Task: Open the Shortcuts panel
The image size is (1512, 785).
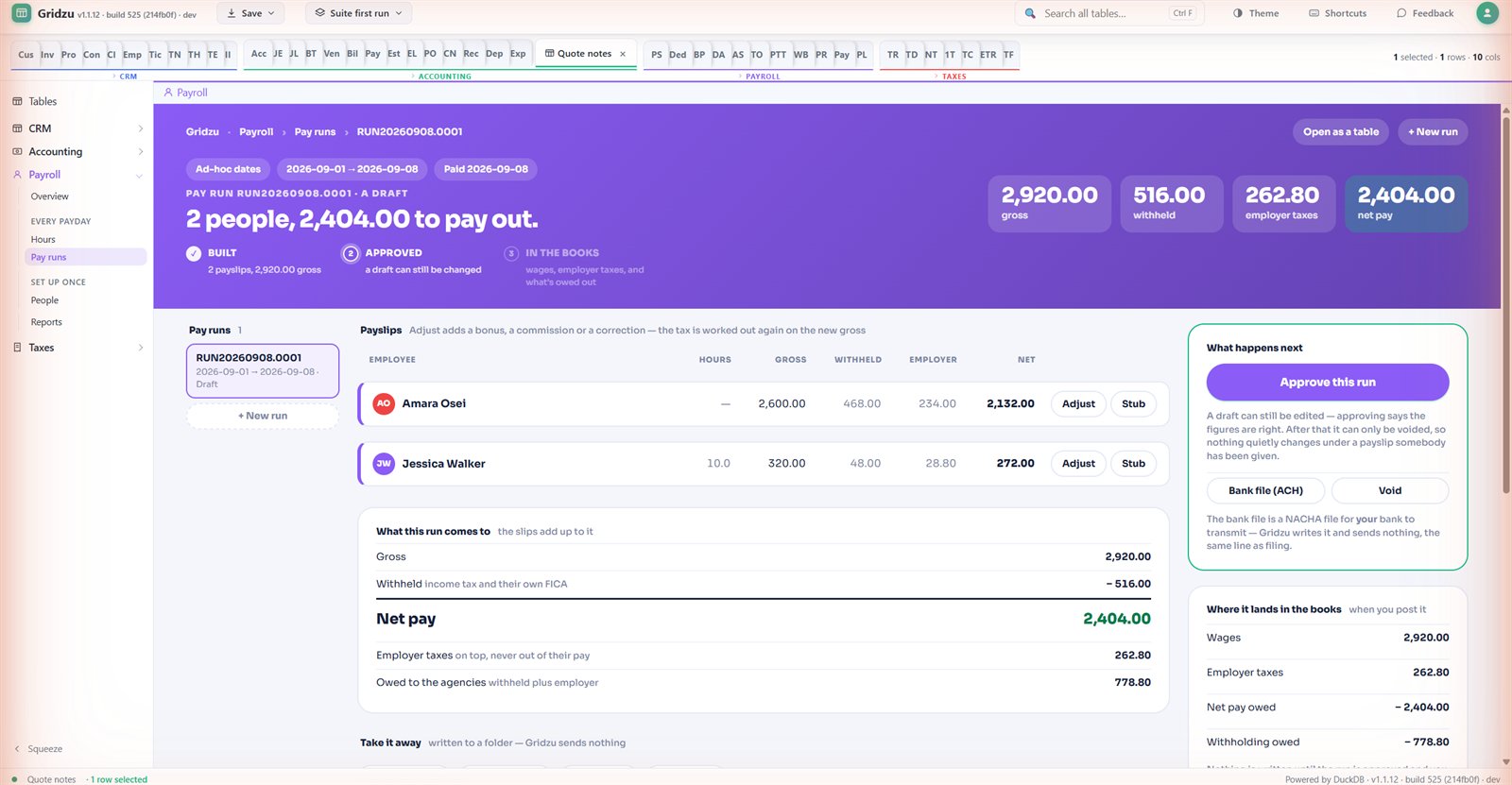Action: tap(1337, 13)
